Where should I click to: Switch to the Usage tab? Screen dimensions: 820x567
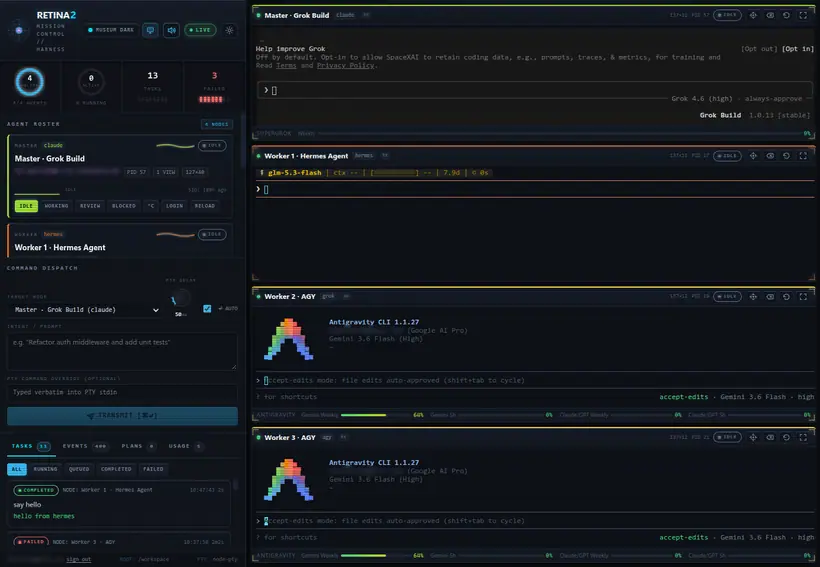185,446
